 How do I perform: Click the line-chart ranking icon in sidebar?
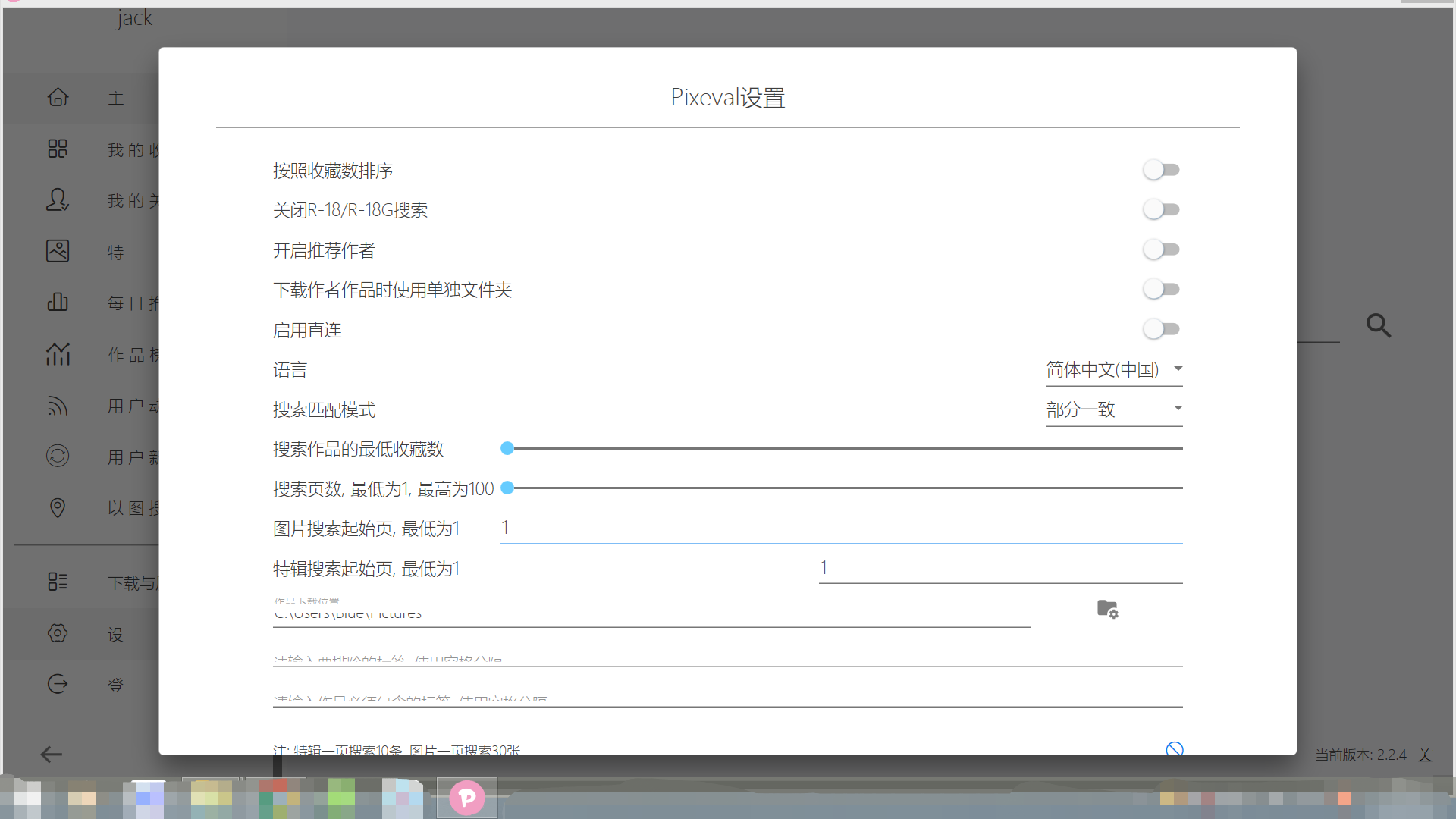point(58,353)
